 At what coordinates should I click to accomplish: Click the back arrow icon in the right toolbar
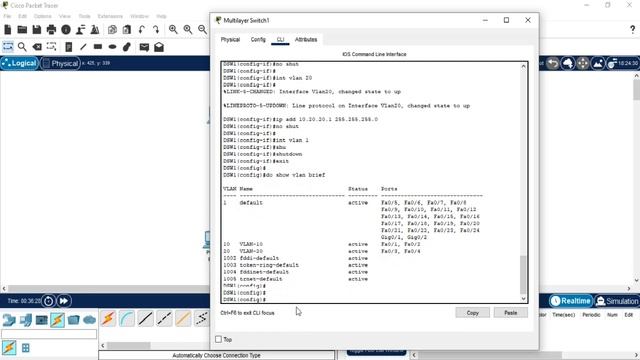click(553, 63)
